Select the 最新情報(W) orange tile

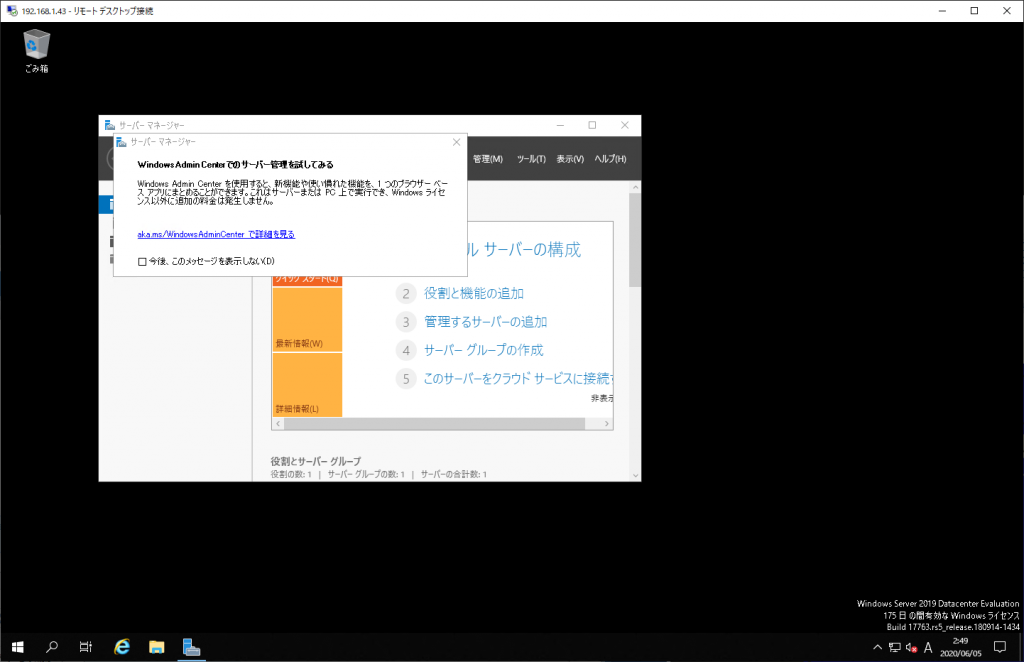click(x=307, y=319)
